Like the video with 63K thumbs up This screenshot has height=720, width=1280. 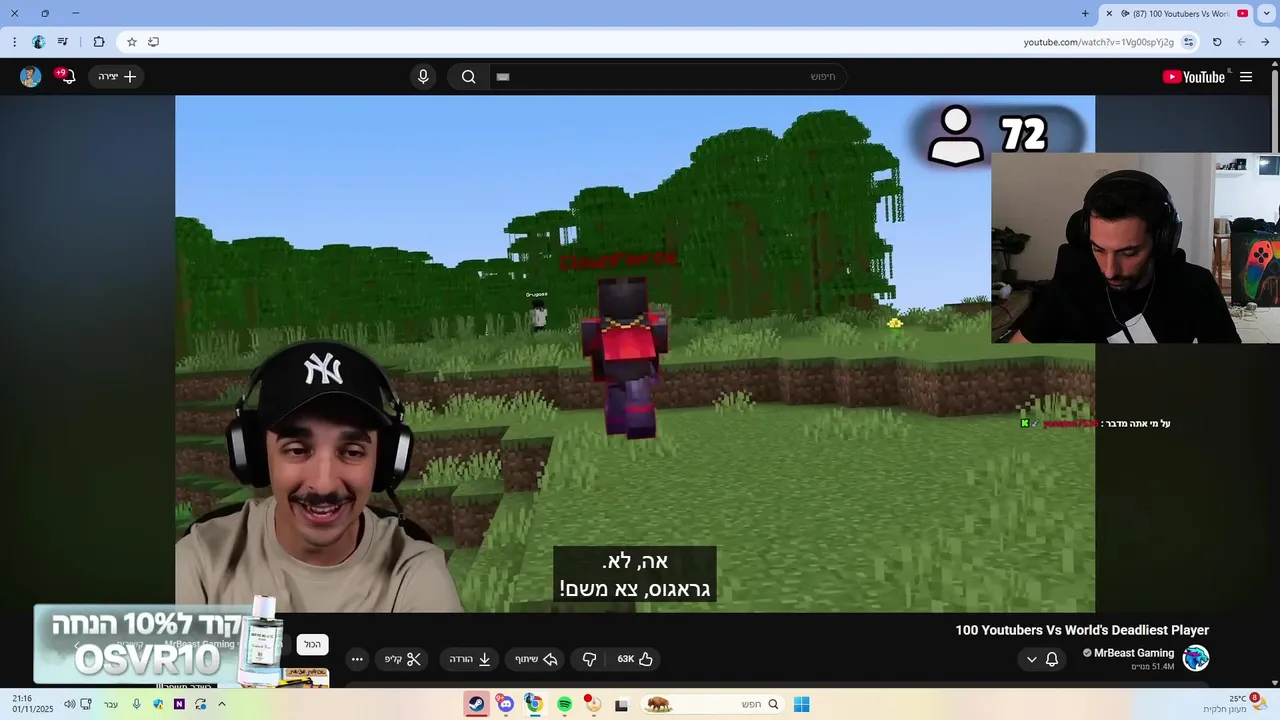pos(635,659)
